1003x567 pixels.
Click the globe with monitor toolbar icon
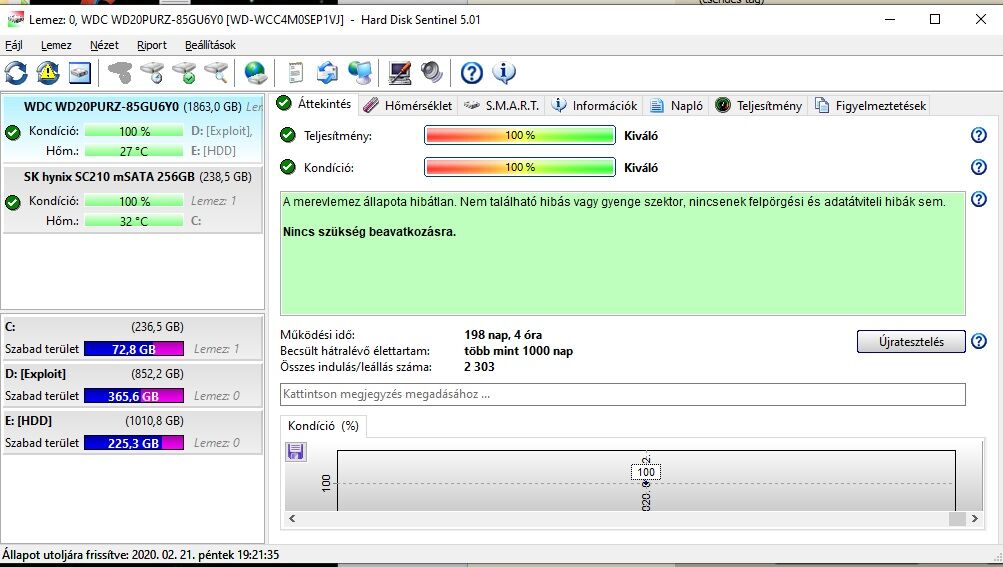click(360, 73)
